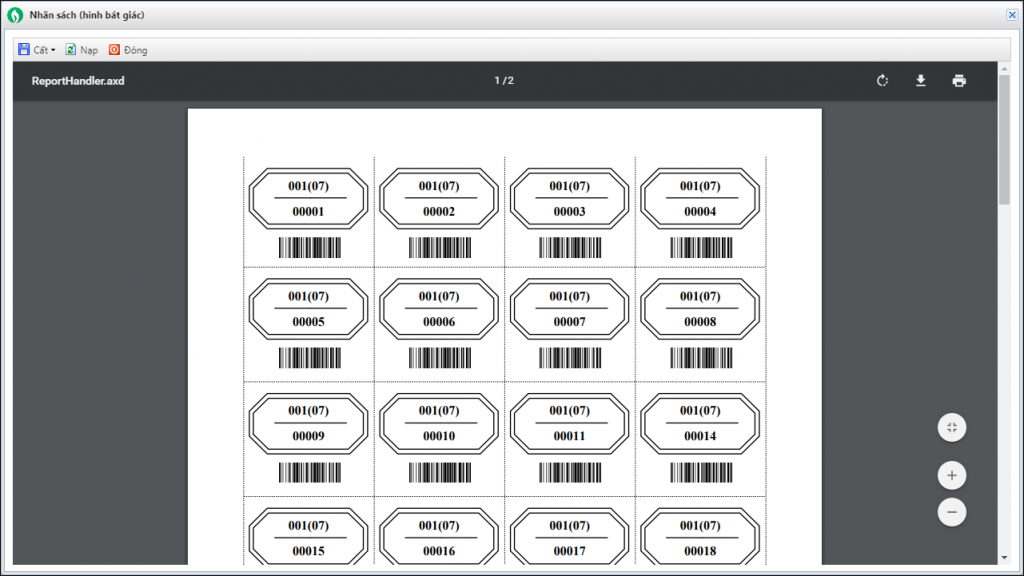The image size is (1024, 576).
Task: Click the barcode under label 00004
Action: 701,248
